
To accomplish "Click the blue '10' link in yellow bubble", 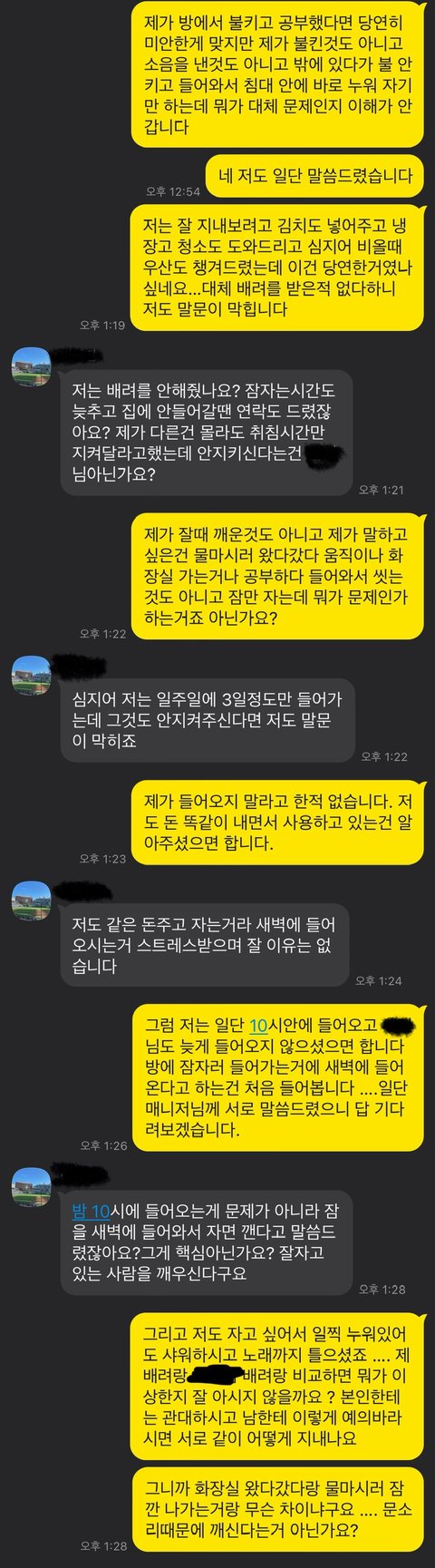I will tap(258, 1025).
